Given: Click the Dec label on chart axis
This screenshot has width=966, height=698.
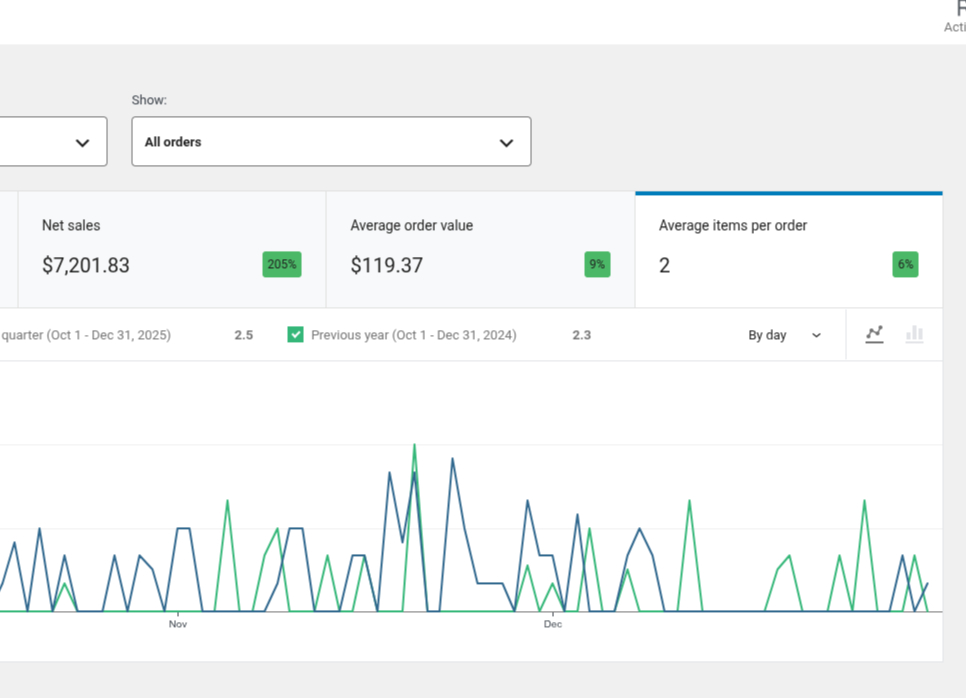Looking at the screenshot, I should [x=552, y=624].
